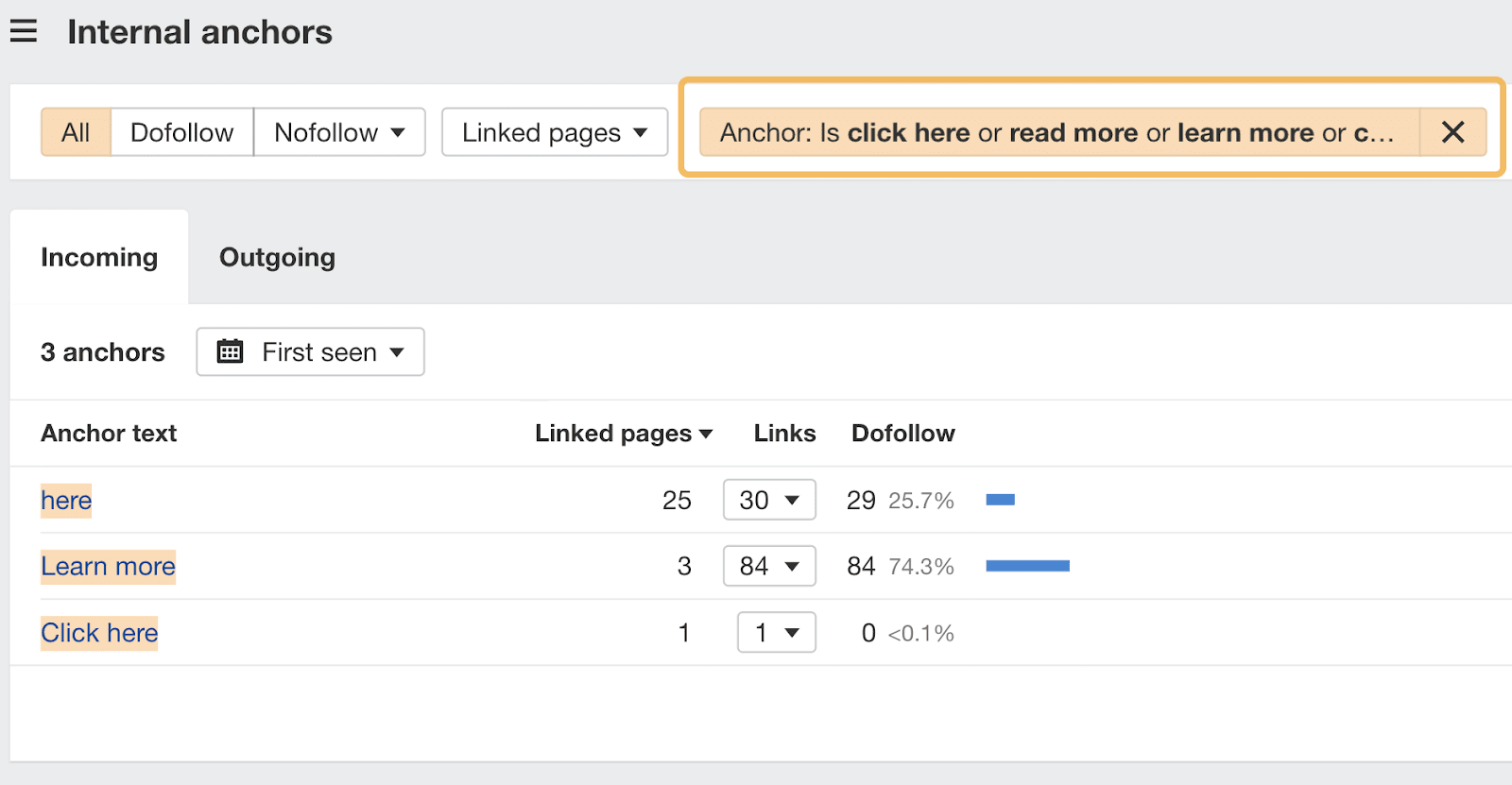Open the hamburger navigation menu
The image size is (1512, 785).
coord(23,30)
